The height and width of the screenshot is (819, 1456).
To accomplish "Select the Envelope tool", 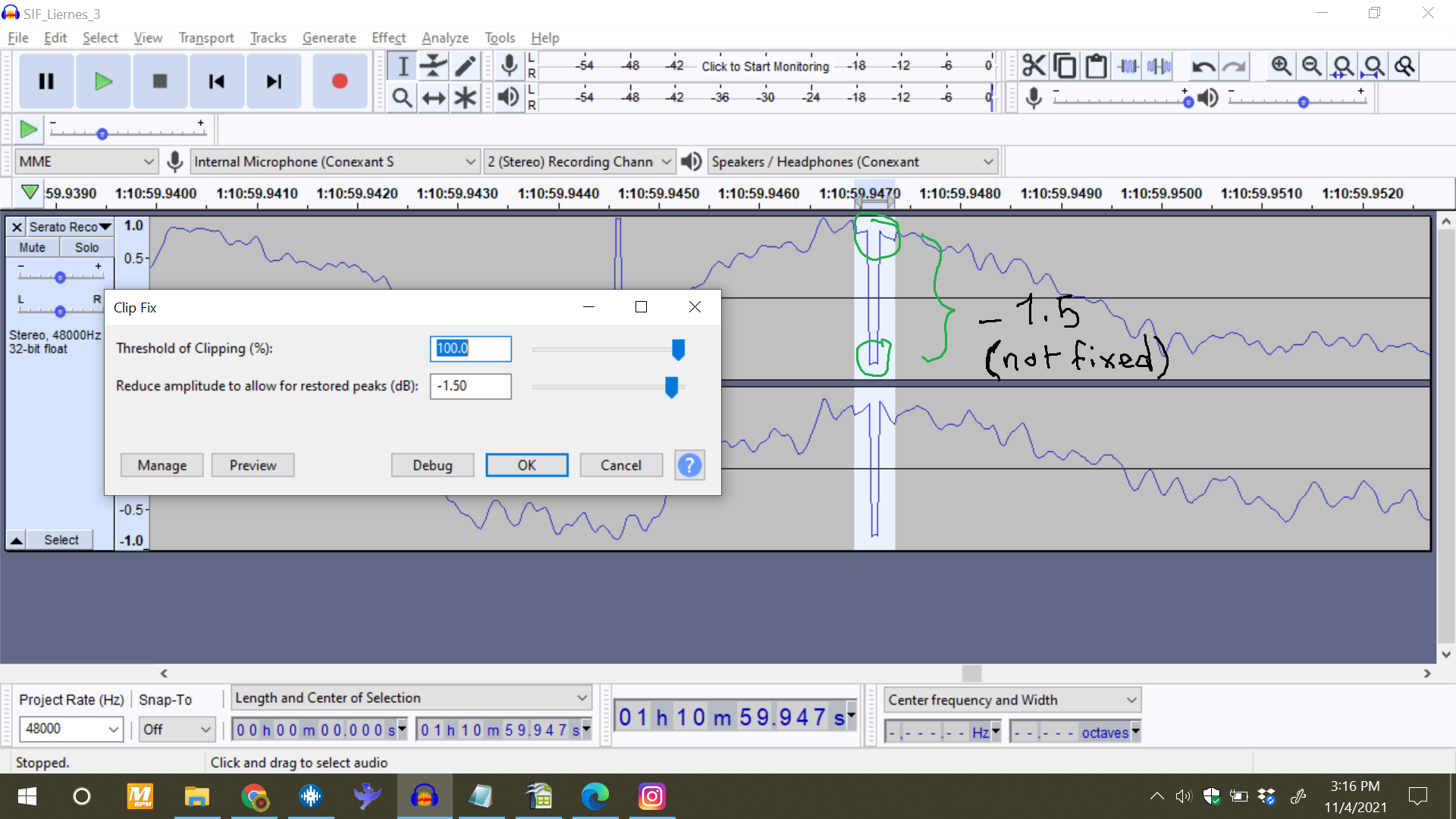I will pos(433,66).
